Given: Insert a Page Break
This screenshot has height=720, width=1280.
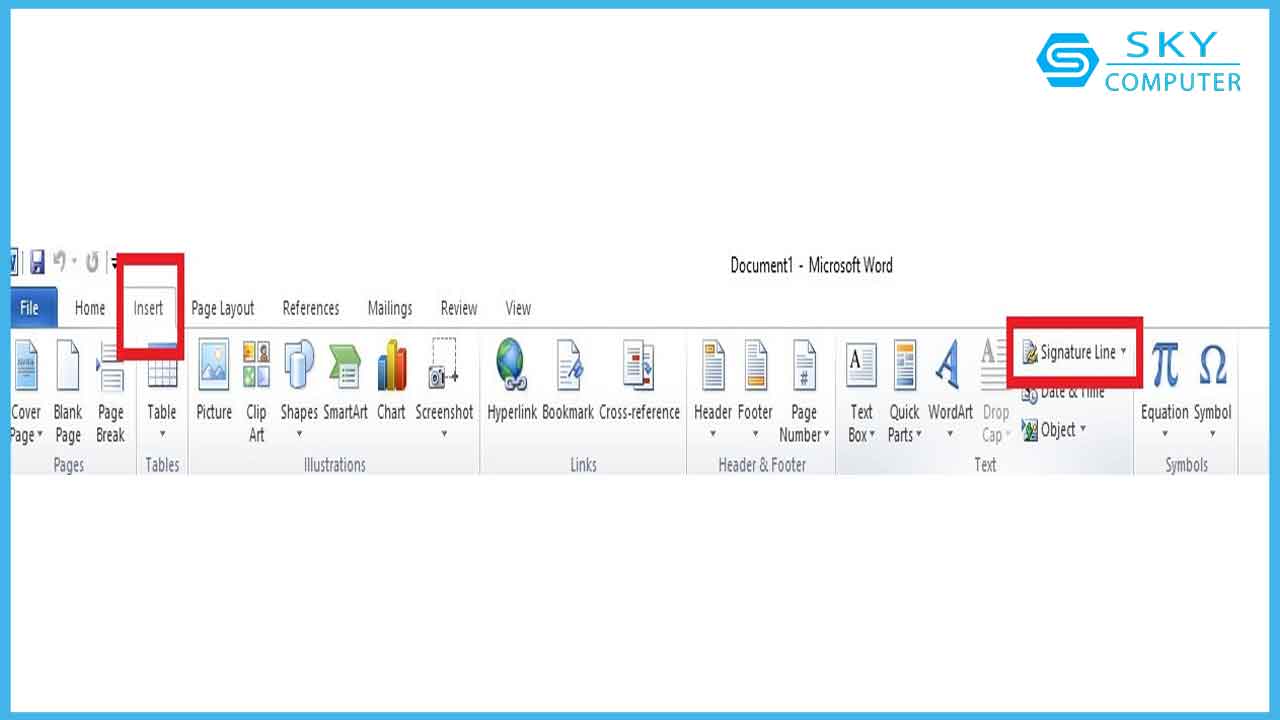Looking at the screenshot, I should pos(111,391).
